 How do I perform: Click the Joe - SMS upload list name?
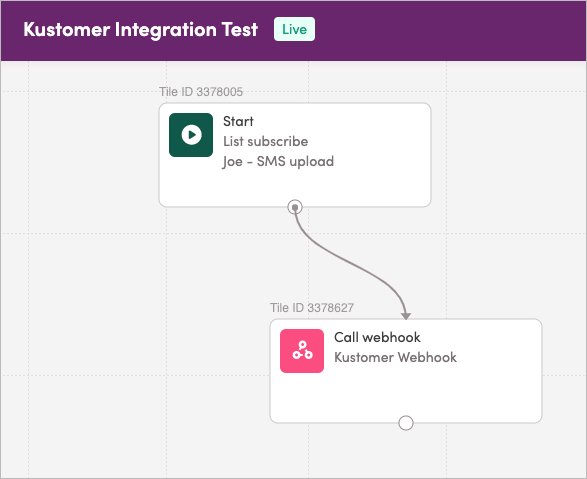(x=278, y=162)
